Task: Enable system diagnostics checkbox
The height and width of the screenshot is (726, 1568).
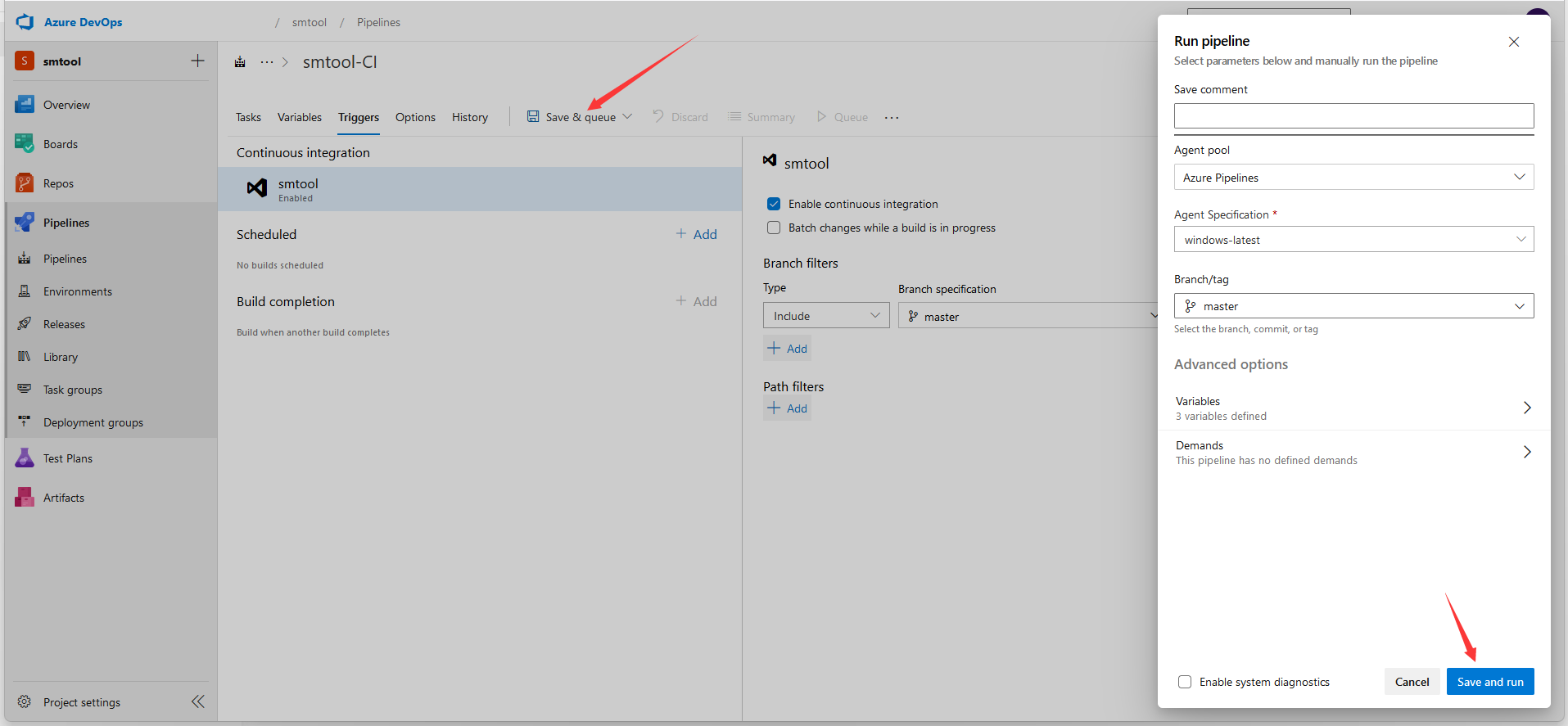Action: pos(1185,682)
